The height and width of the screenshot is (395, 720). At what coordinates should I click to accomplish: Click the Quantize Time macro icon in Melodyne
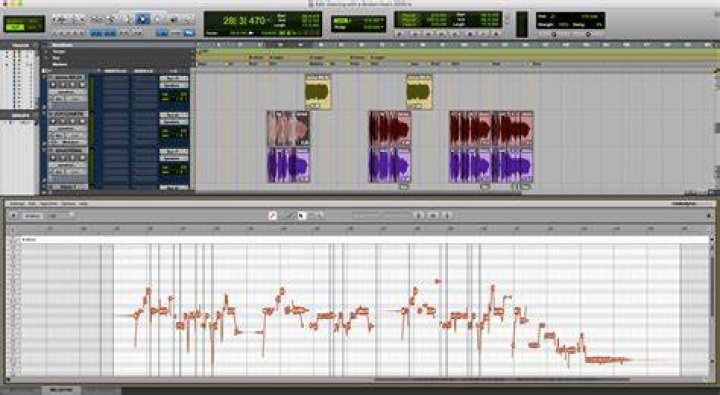click(433, 215)
